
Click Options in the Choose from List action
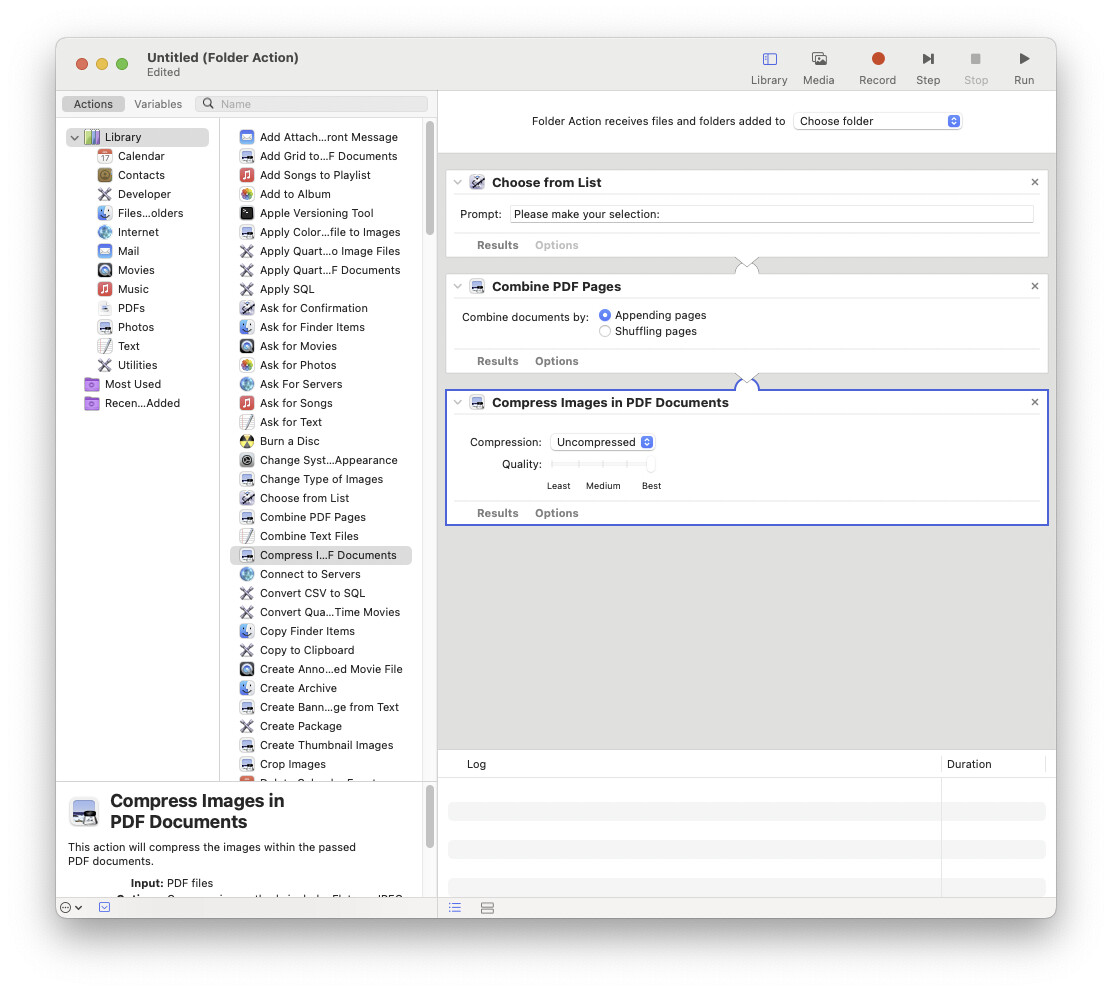[x=556, y=245]
